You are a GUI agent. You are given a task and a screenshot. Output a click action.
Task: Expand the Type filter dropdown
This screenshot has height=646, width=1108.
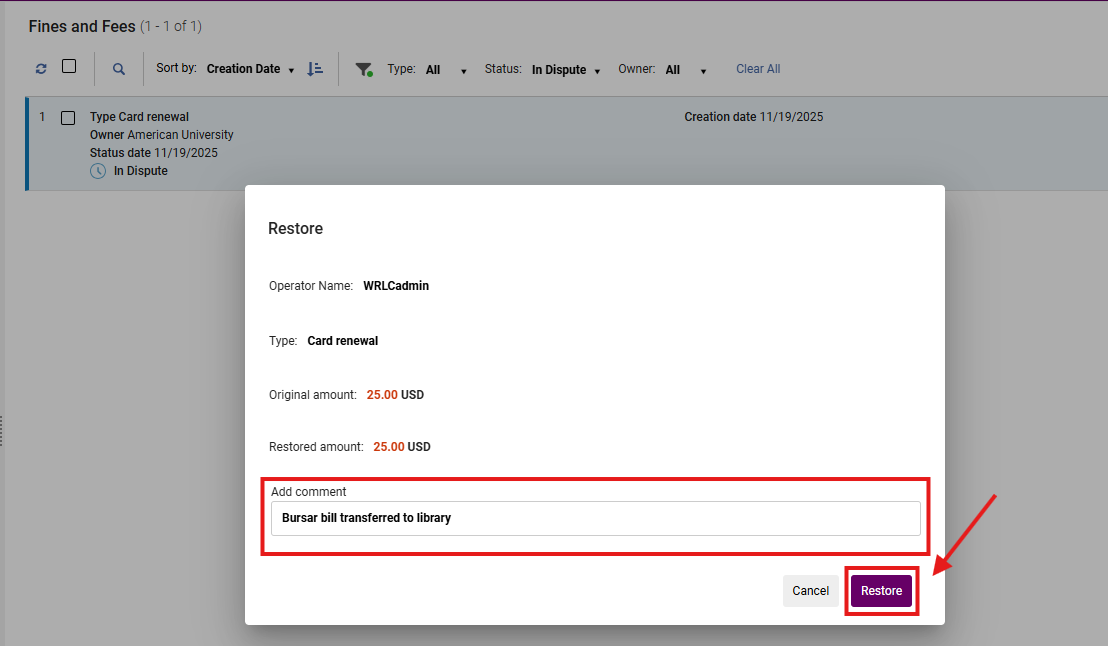pyautogui.click(x=446, y=70)
